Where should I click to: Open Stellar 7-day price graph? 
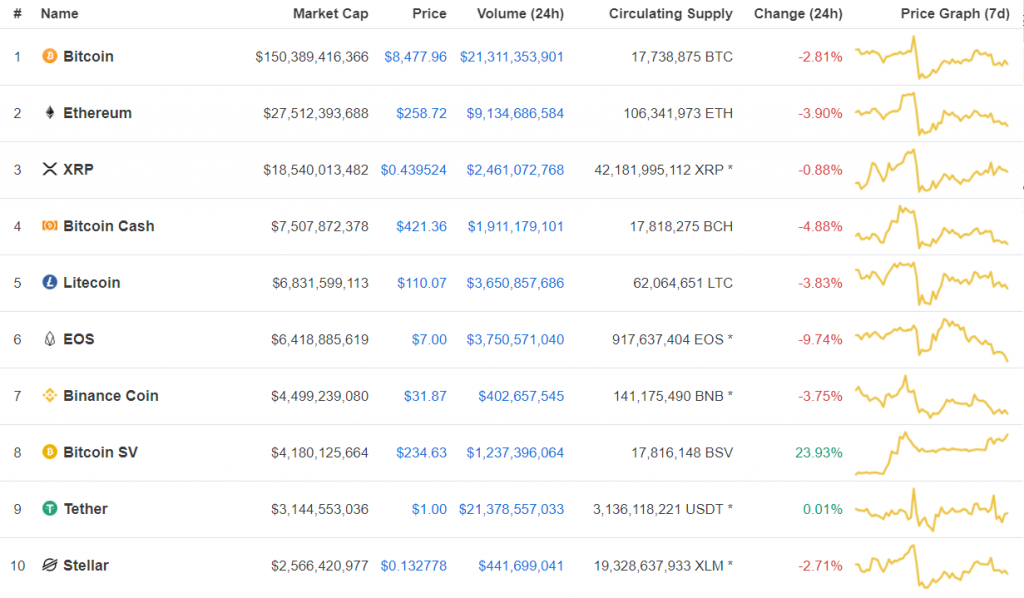click(x=932, y=566)
